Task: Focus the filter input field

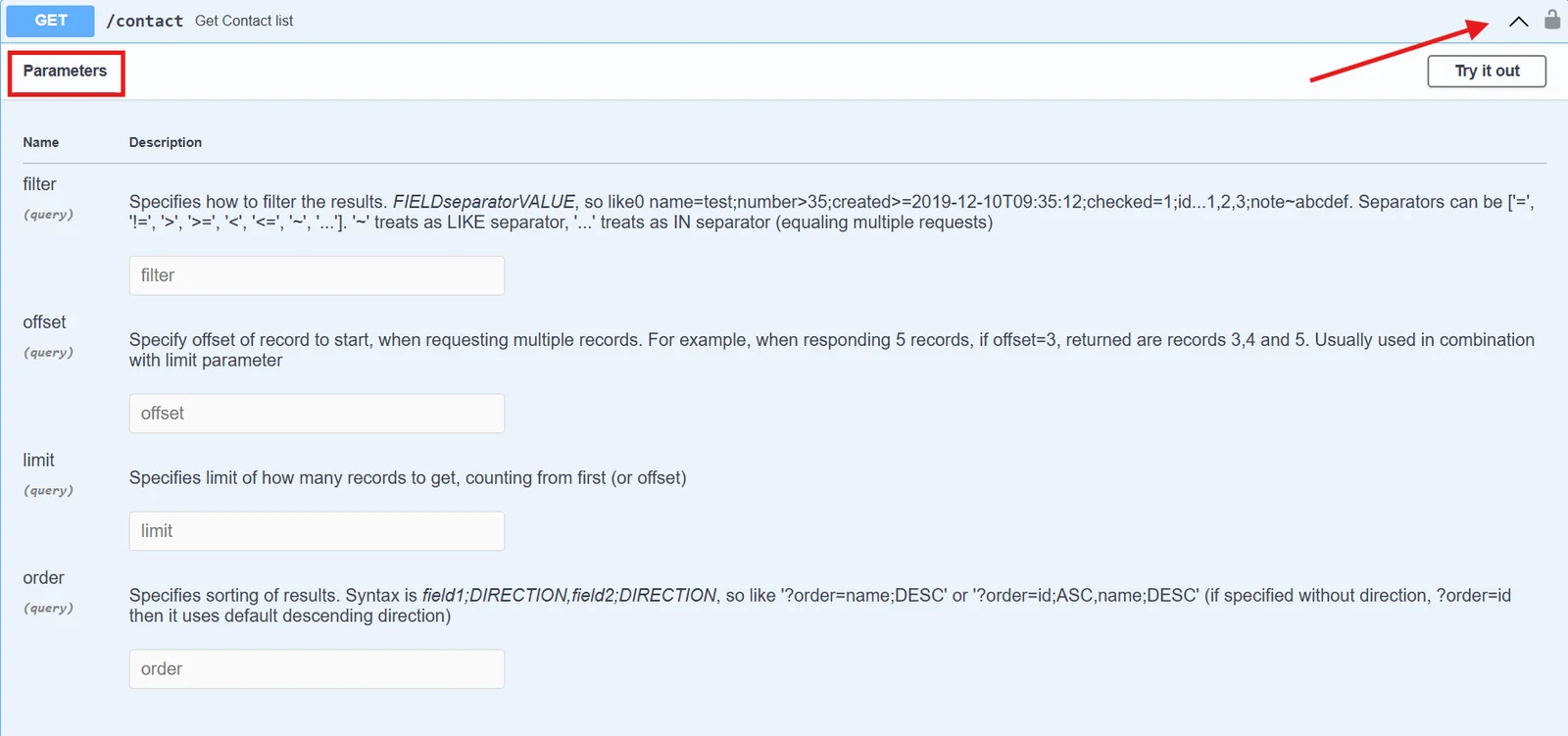Action: (x=317, y=275)
